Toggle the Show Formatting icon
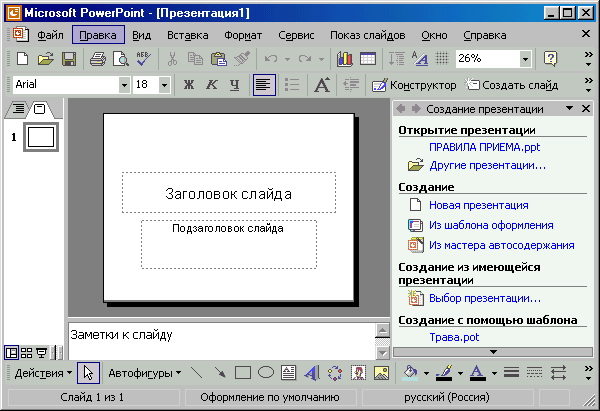 click(420, 59)
